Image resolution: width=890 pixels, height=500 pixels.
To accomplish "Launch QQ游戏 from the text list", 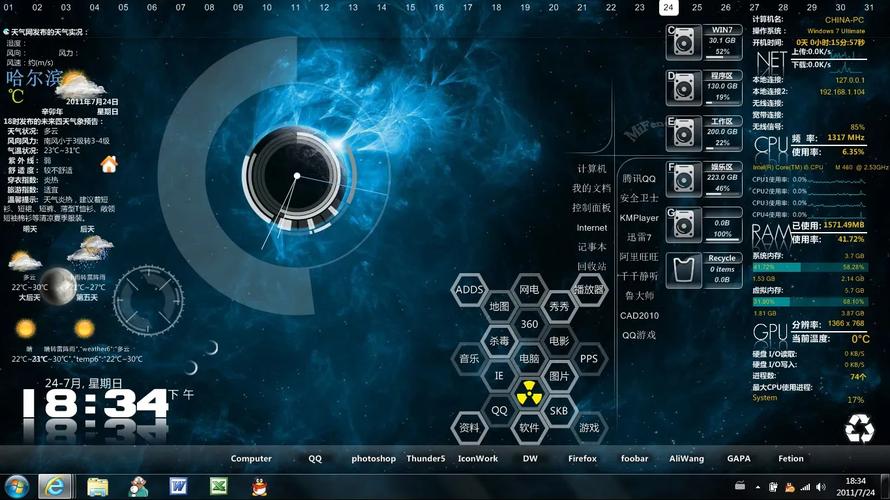I will coord(639,335).
